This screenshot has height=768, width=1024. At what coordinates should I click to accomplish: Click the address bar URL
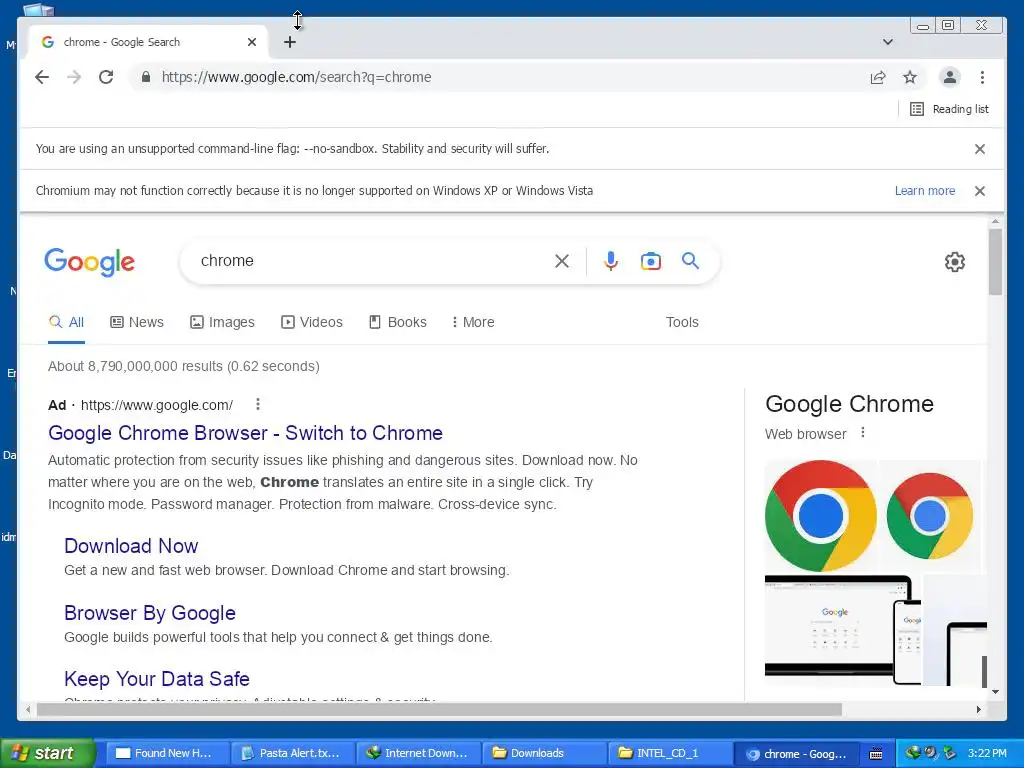296,77
